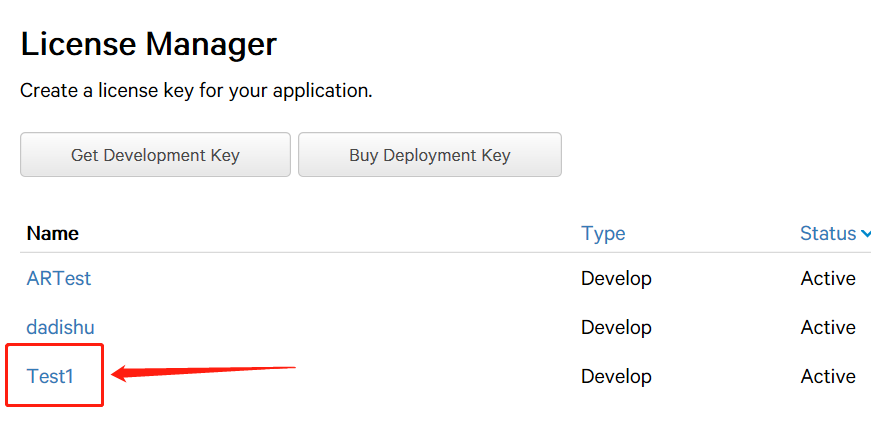Click the Active status of dadishu
This screenshot has width=871, height=427.
pos(828,327)
